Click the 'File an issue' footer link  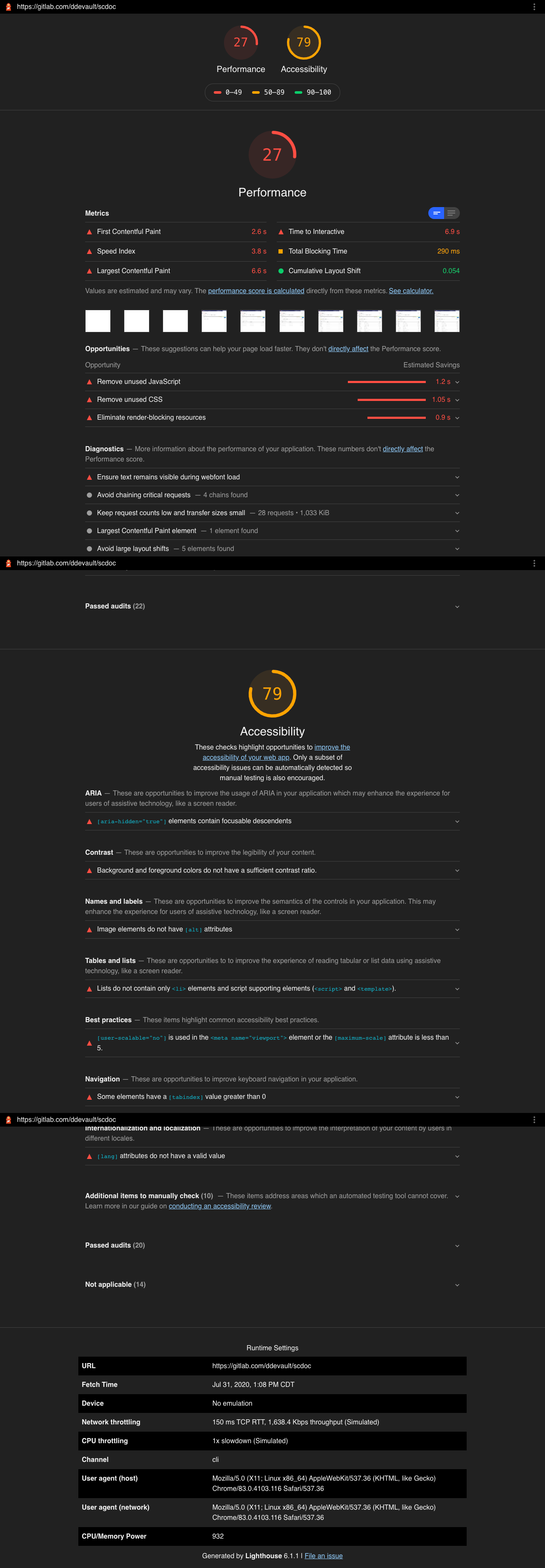(324, 1556)
